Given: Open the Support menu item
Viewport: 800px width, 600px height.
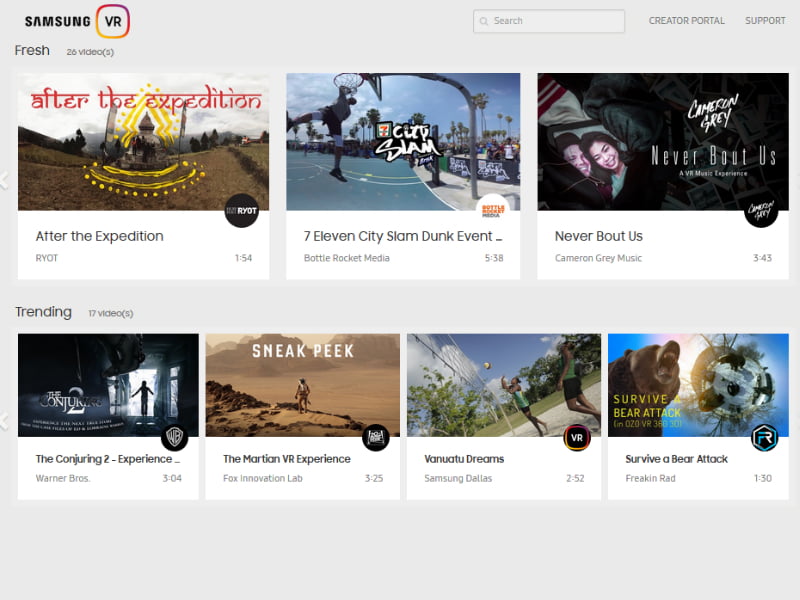Looking at the screenshot, I should coord(765,21).
